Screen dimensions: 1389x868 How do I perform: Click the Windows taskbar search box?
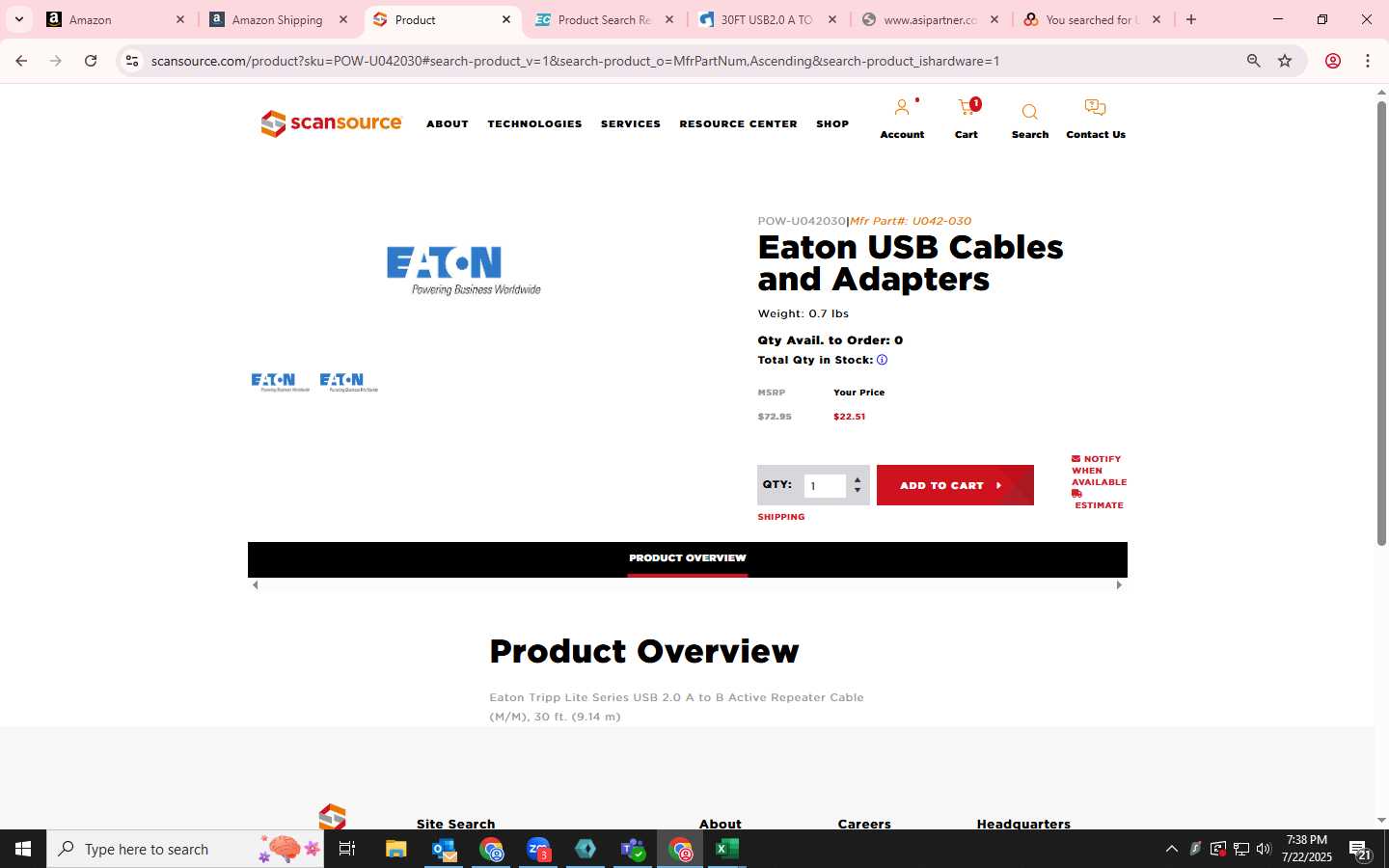point(185,849)
